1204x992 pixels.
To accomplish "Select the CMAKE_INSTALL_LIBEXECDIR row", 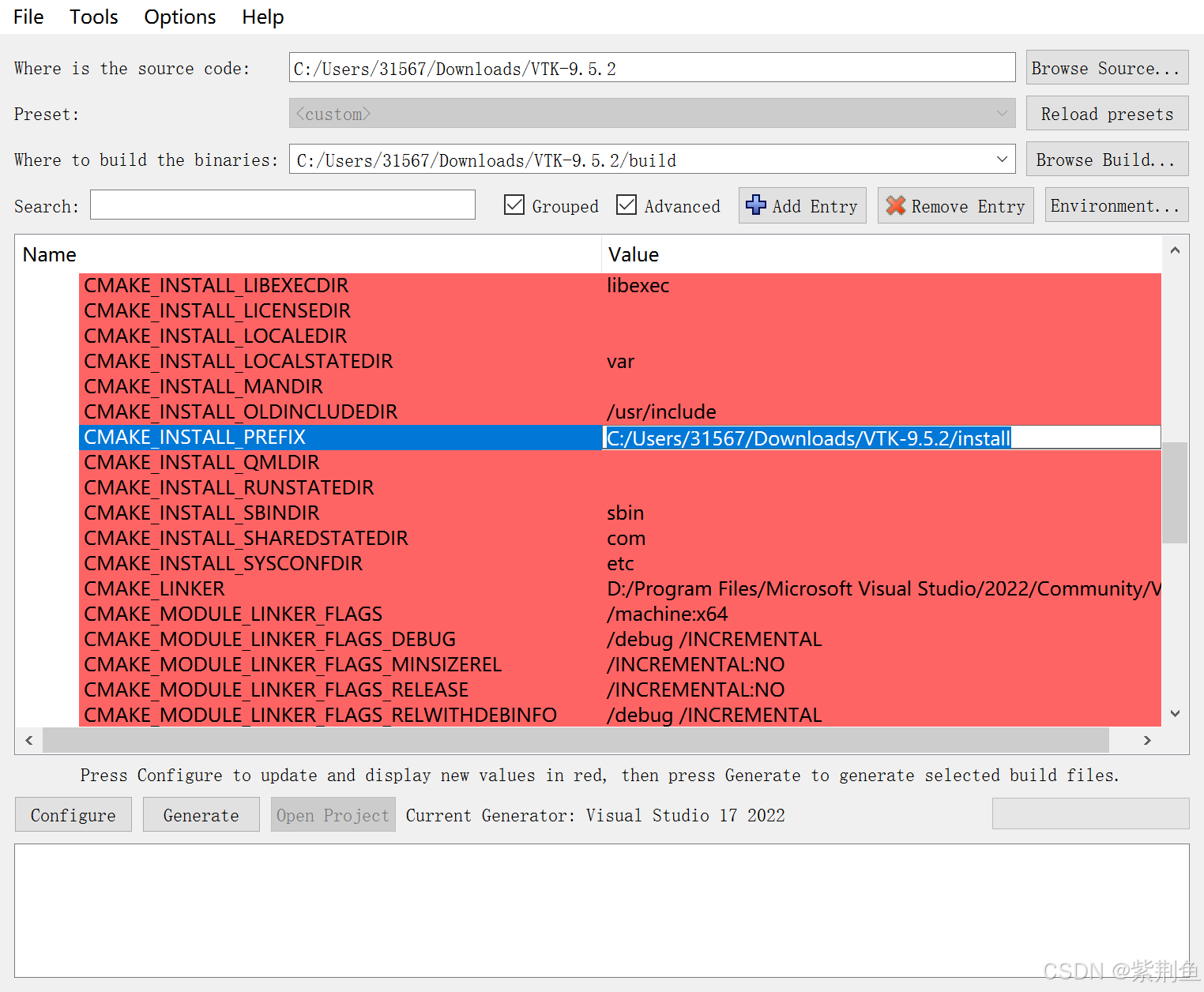I will 620,285.
